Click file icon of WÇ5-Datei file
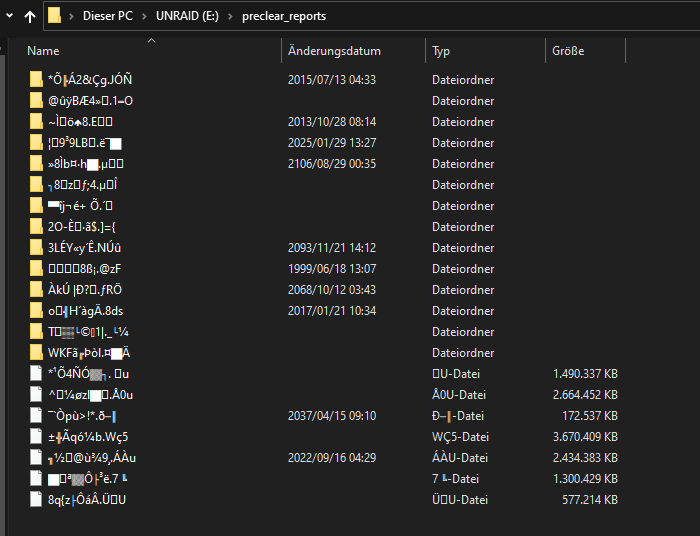This screenshot has height=536, width=700. 36,436
